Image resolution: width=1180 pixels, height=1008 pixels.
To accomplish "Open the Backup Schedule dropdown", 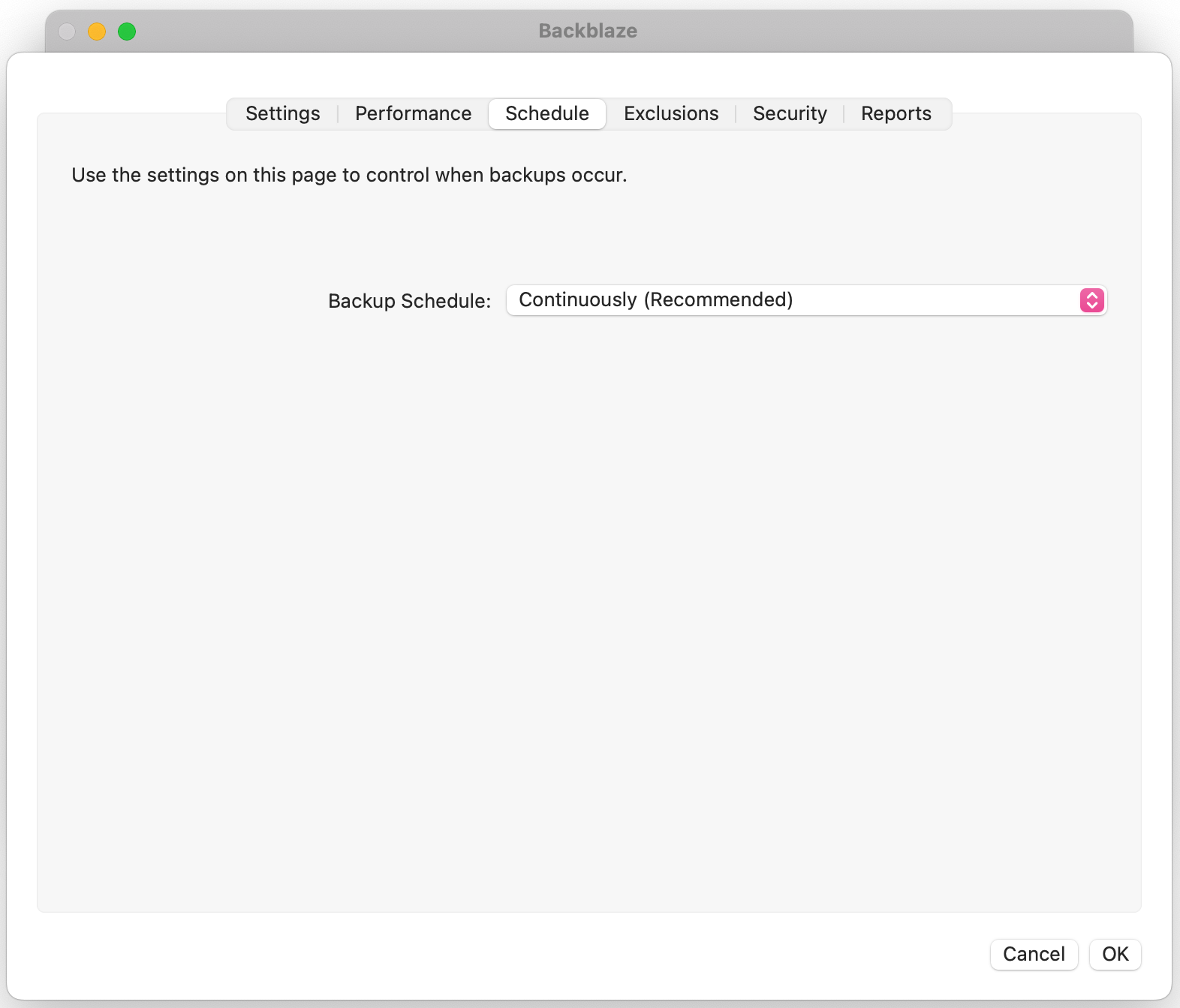I will pyautogui.click(x=807, y=300).
